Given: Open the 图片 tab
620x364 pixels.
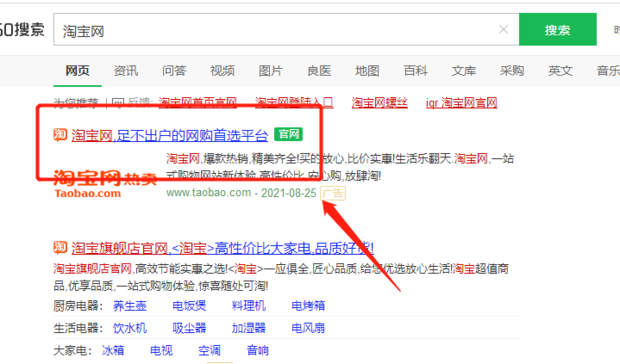Looking at the screenshot, I should 270,71.
